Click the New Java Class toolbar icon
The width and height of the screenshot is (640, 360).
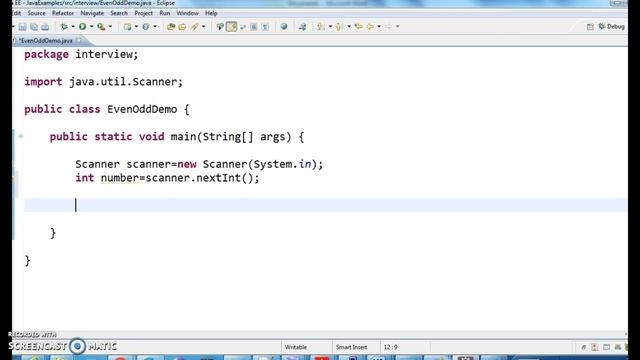pyautogui.click(x=146, y=27)
